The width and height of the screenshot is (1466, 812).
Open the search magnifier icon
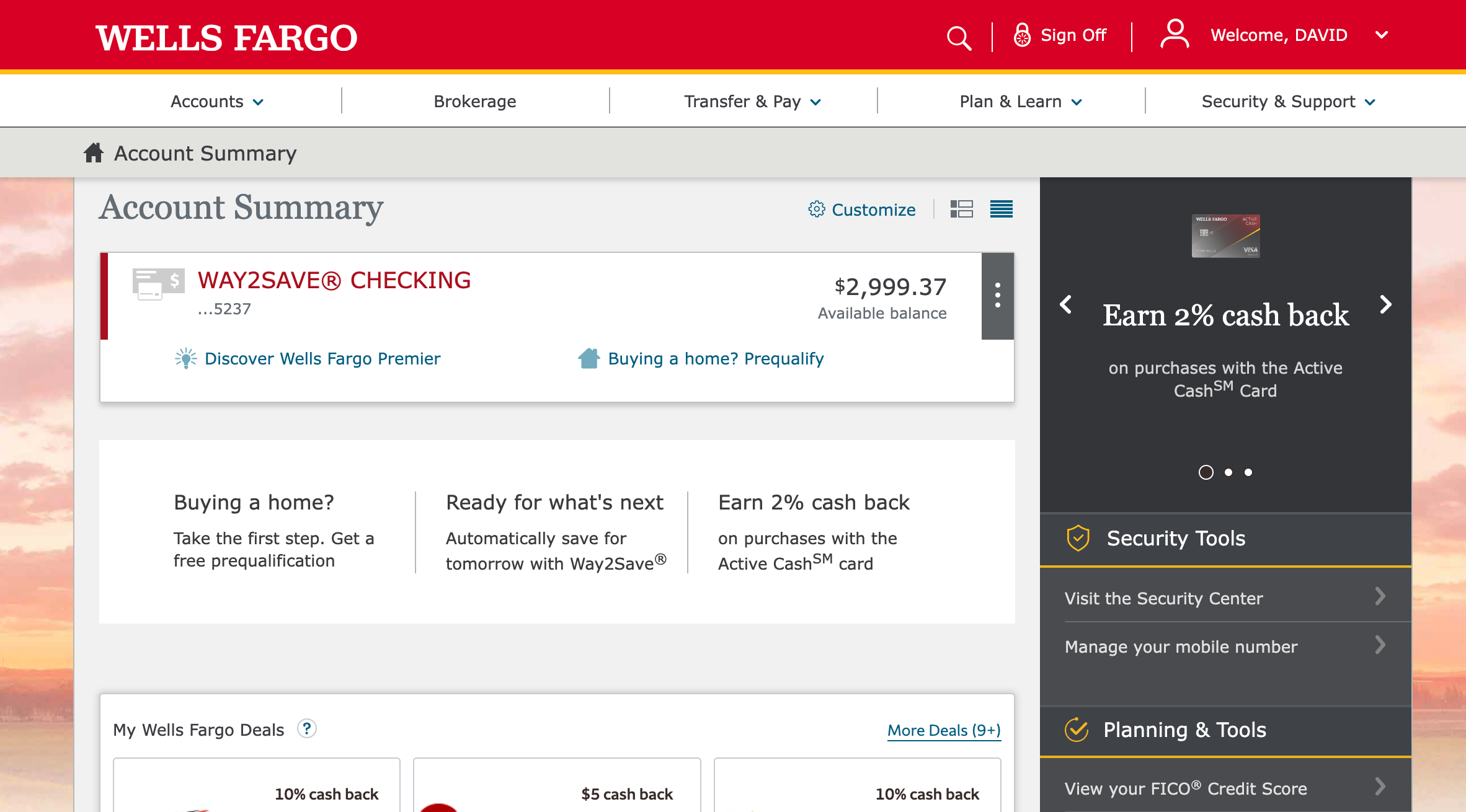[959, 38]
